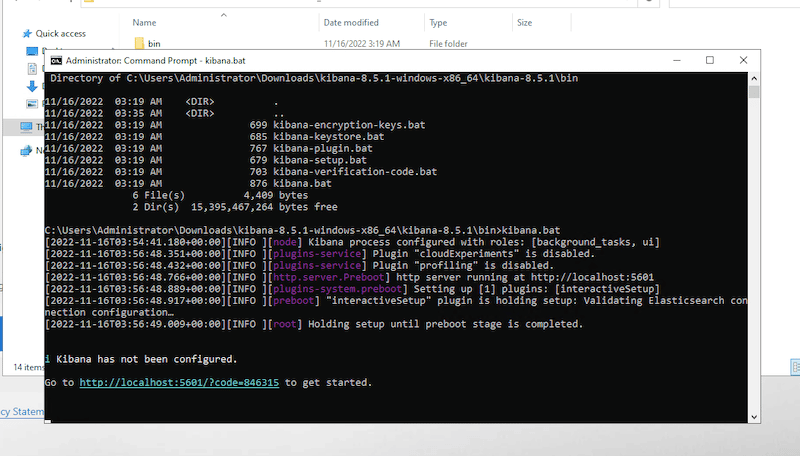Click the Desktop icon in Explorer sidebar

point(32,51)
